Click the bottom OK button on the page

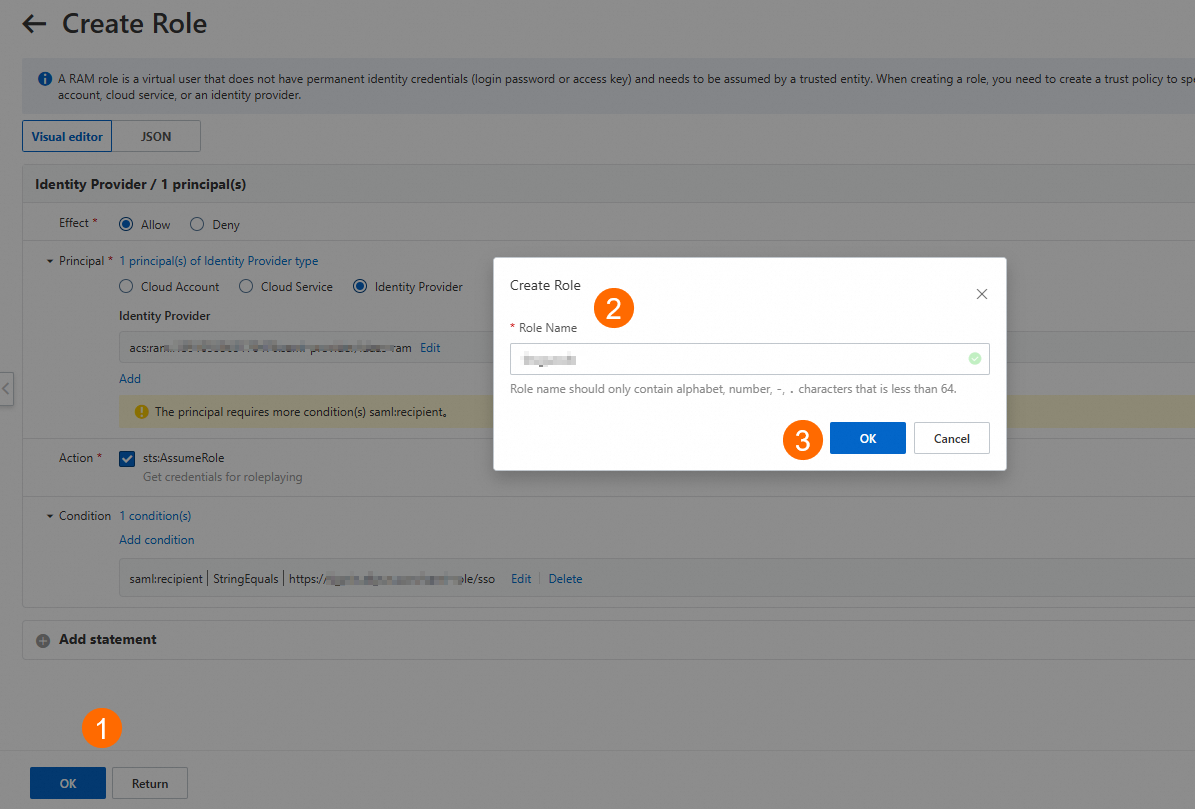point(68,783)
